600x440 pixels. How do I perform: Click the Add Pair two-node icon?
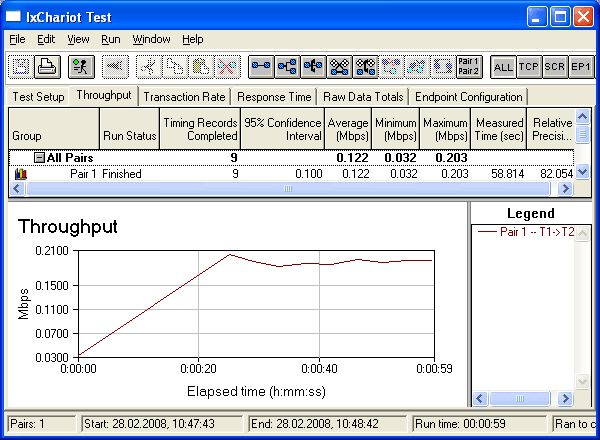261,67
